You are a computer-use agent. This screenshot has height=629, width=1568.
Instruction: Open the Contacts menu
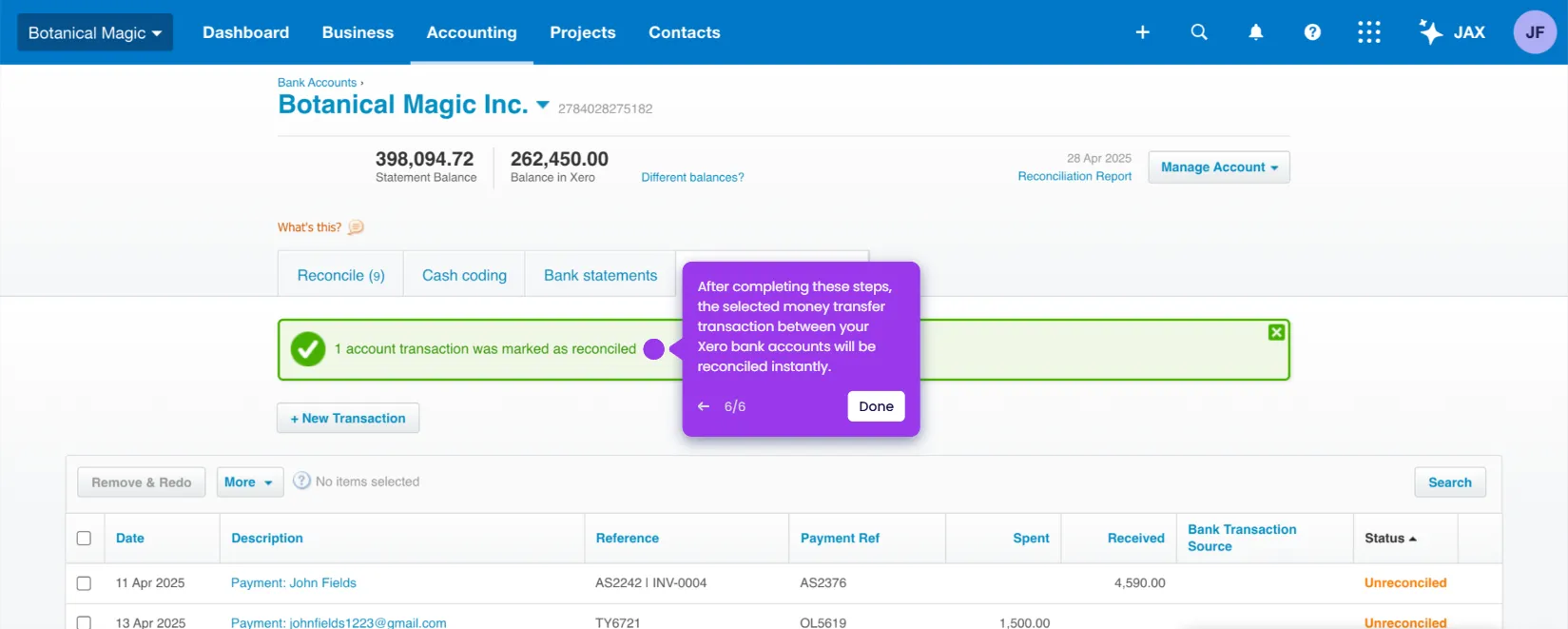pos(685,32)
